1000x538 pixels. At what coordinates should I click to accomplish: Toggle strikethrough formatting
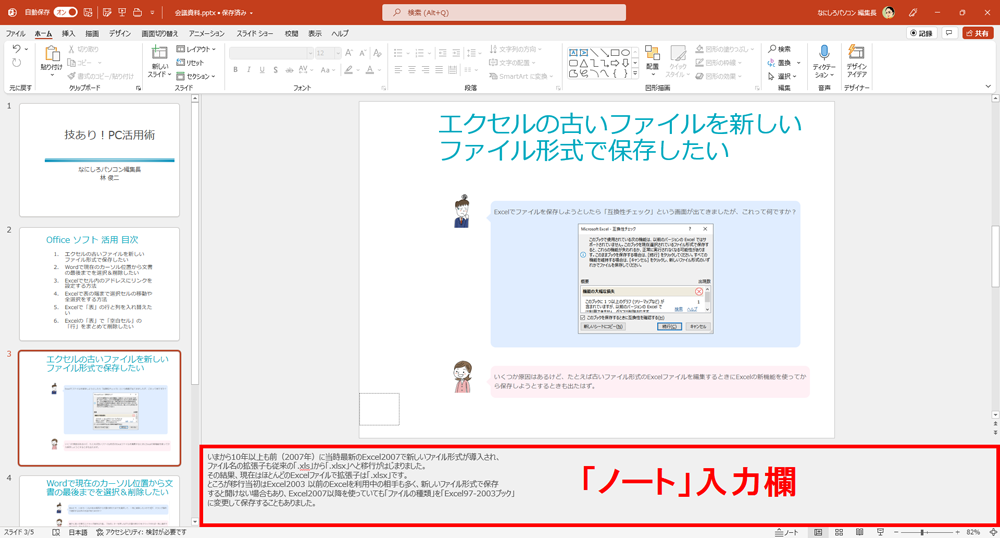289,69
